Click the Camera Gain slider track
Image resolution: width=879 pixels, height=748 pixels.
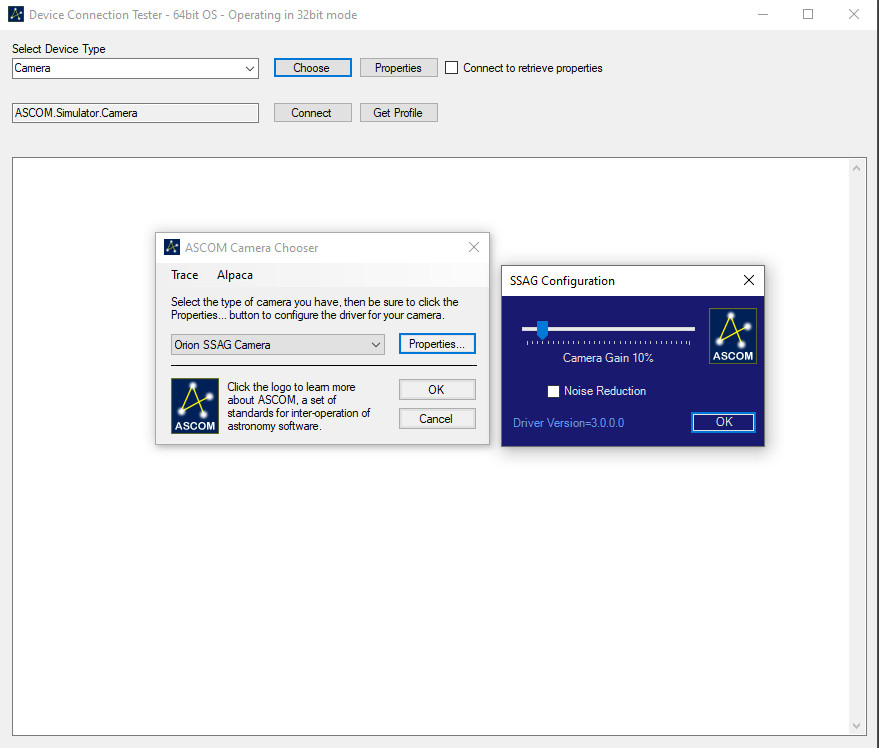tap(608, 329)
